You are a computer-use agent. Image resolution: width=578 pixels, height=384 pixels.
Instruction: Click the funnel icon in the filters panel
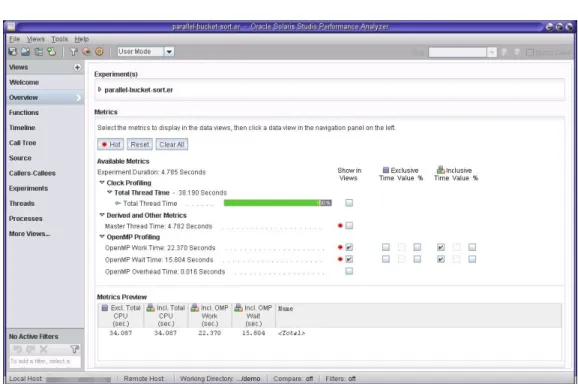(x=74, y=349)
